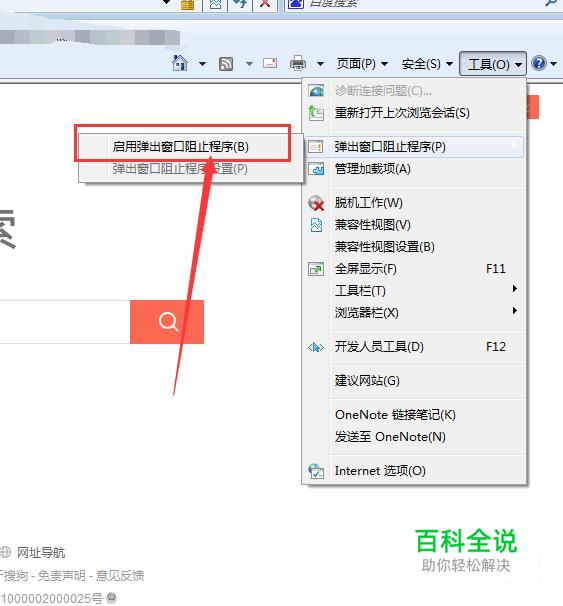Click the Print icon
The width and height of the screenshot is (563, 606).
coord(298,63)
